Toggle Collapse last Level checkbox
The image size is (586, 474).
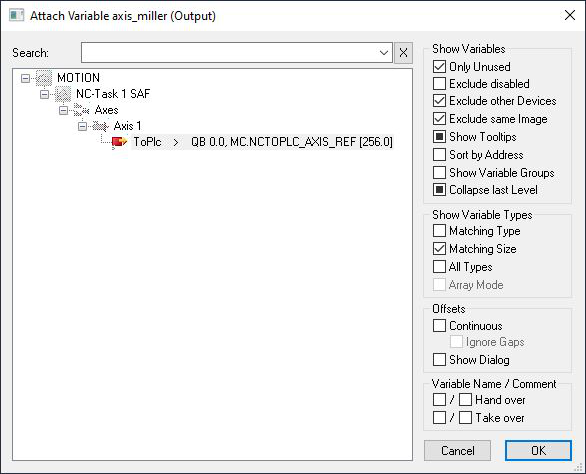pyautogui.click(x=439, y=190)
